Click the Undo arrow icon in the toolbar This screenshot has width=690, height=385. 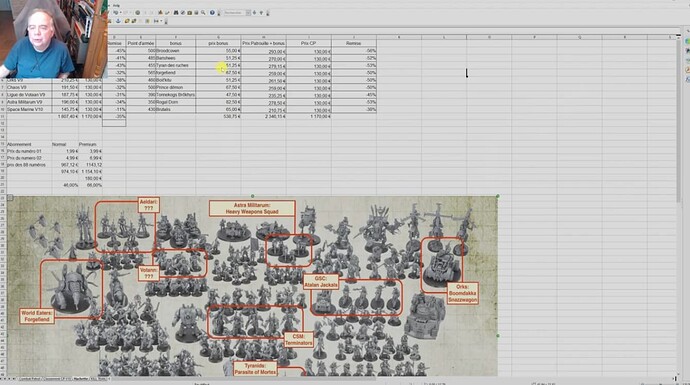click(116, 12)
